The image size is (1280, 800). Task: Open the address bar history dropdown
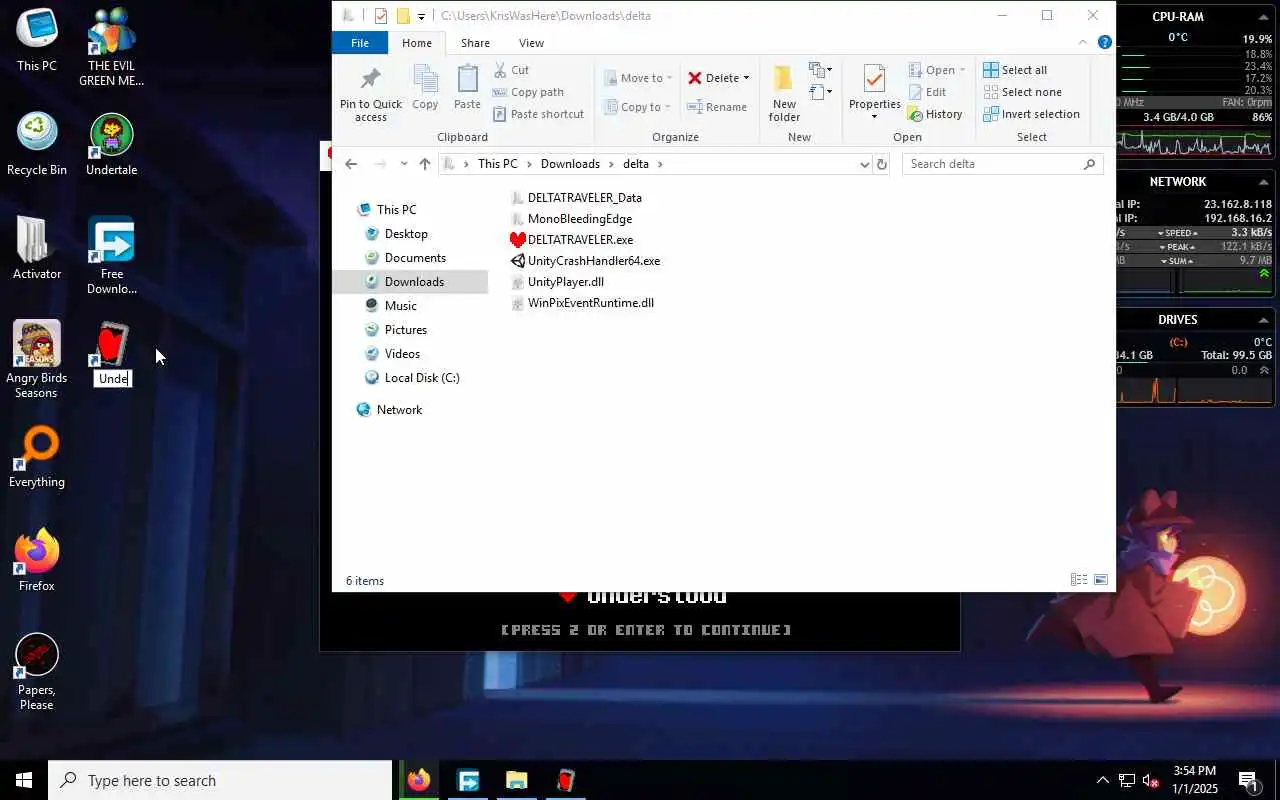tap(865, 164)
